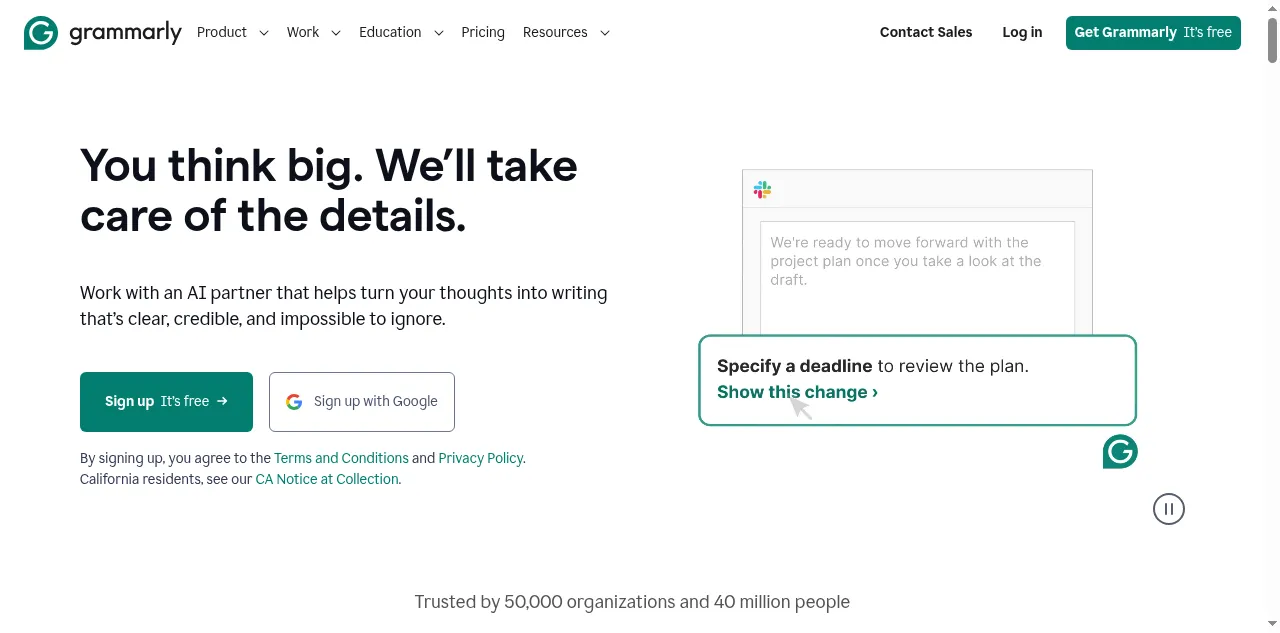Click the arrow on the Sign up button

pos(222,401)
